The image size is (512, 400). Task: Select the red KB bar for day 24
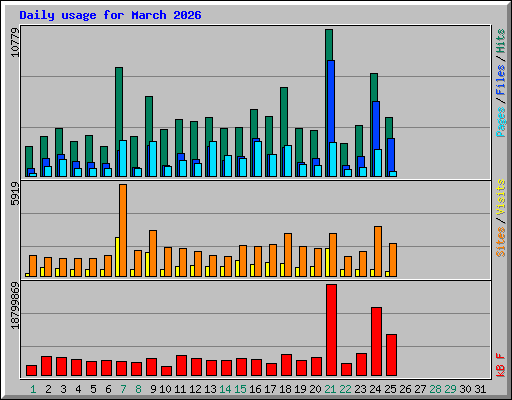click(376, 342)
